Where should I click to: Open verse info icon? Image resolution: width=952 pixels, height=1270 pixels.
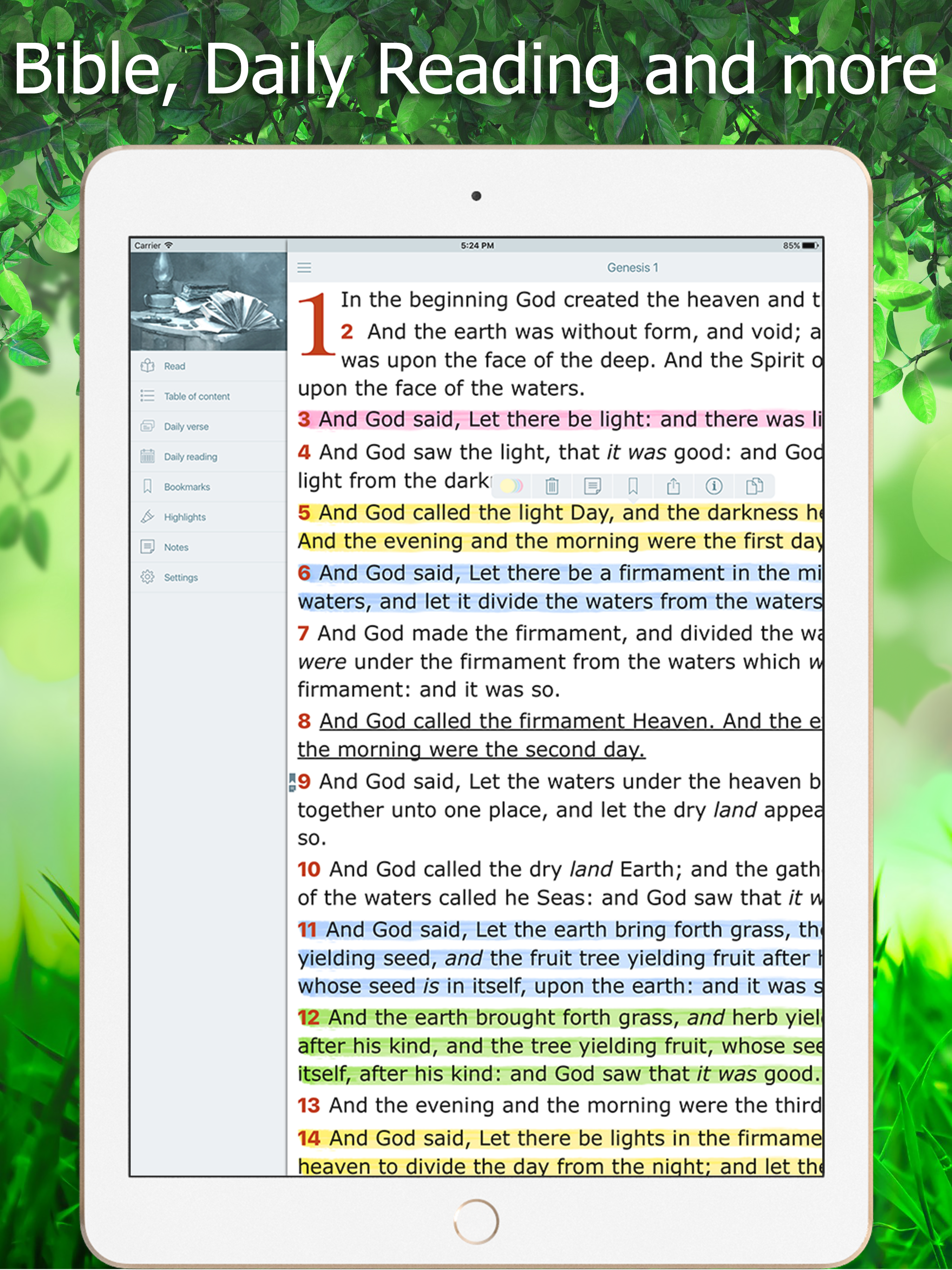(x=714, y=486)
